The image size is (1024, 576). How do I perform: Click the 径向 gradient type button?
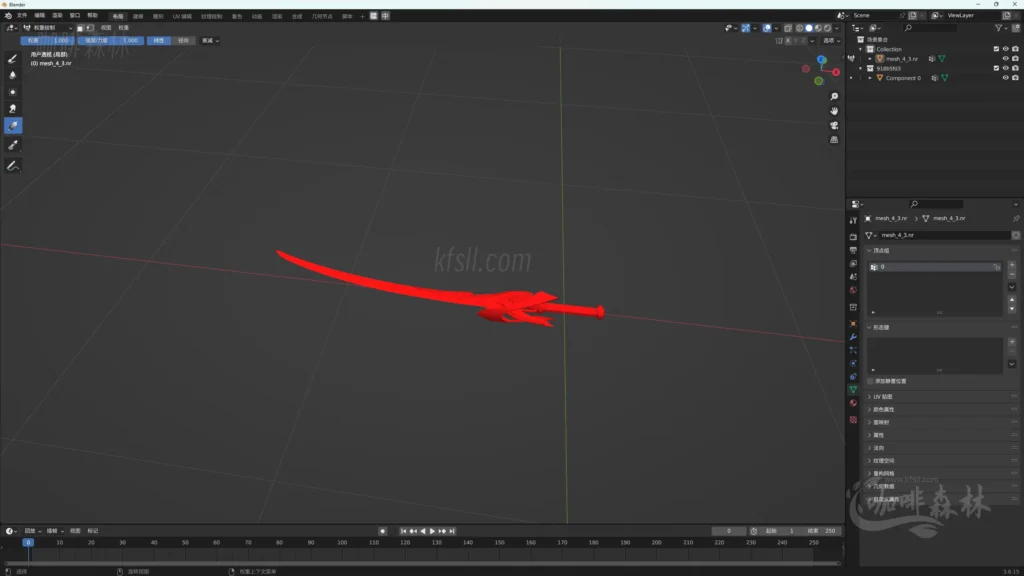(183, 41)
